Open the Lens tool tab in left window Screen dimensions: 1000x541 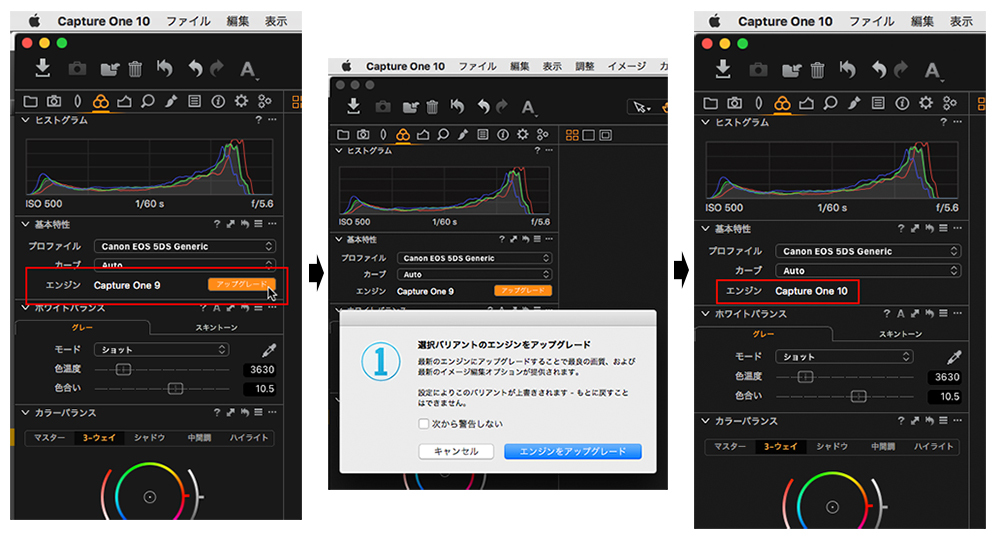[x=77, y=101]
